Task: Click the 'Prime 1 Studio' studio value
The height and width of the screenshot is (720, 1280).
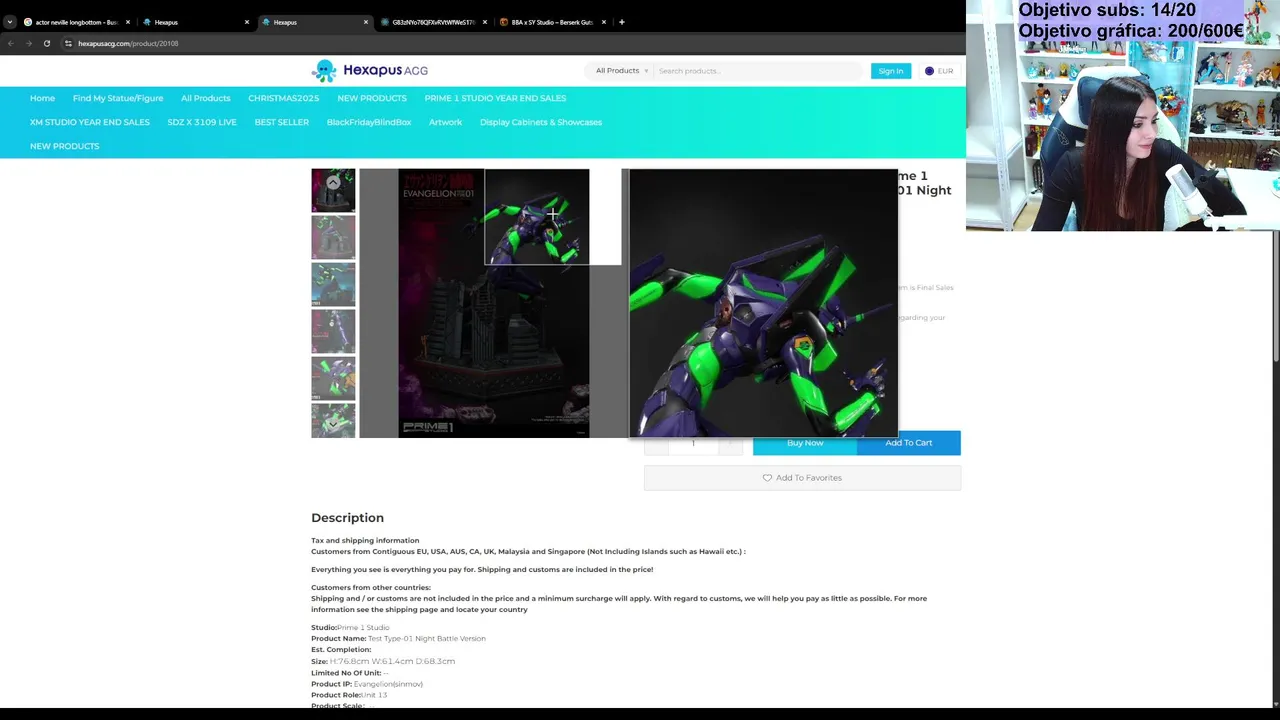Action: click(x=363, y=627)
